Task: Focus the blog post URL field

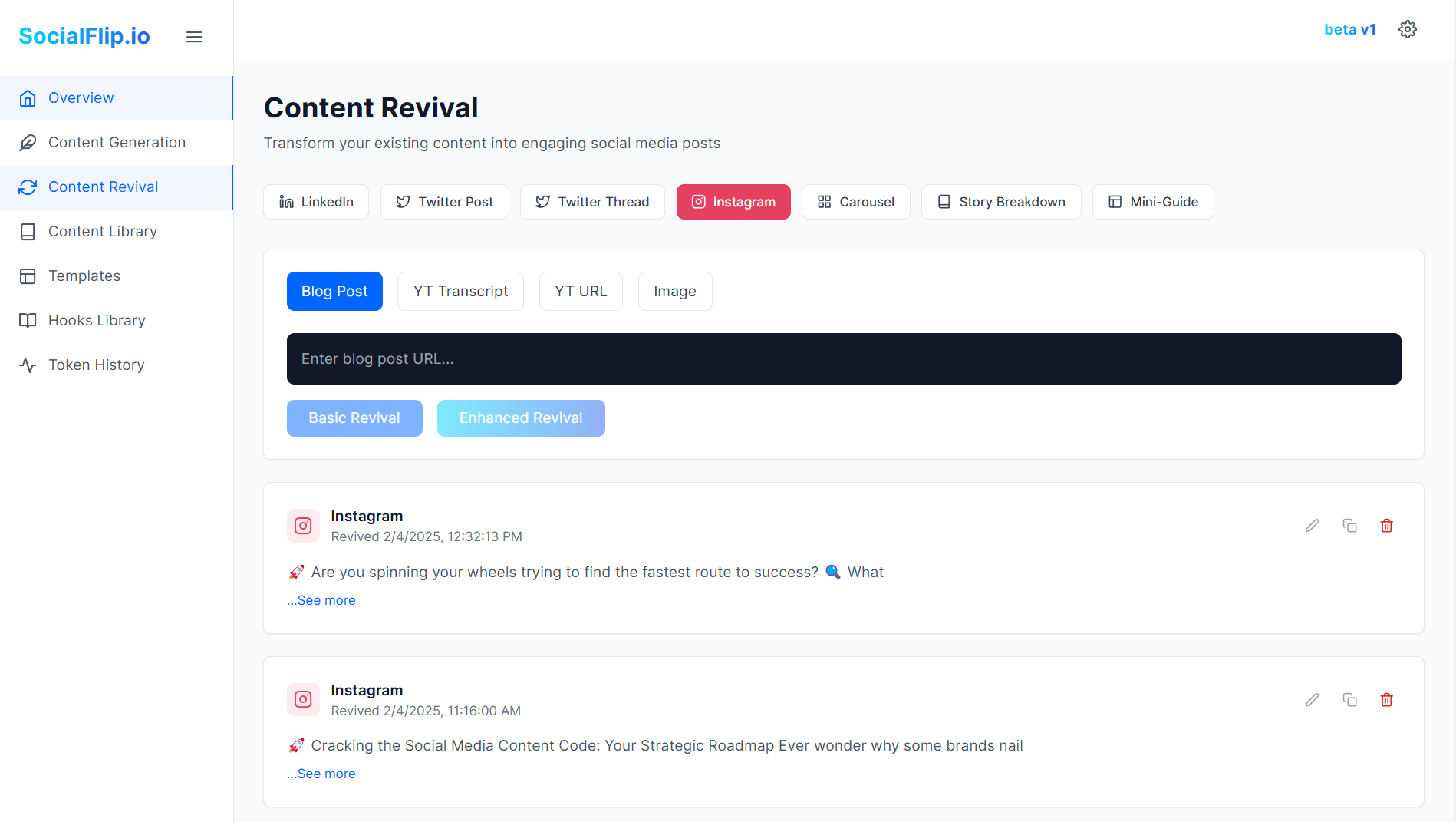Action: pos(844,359)
